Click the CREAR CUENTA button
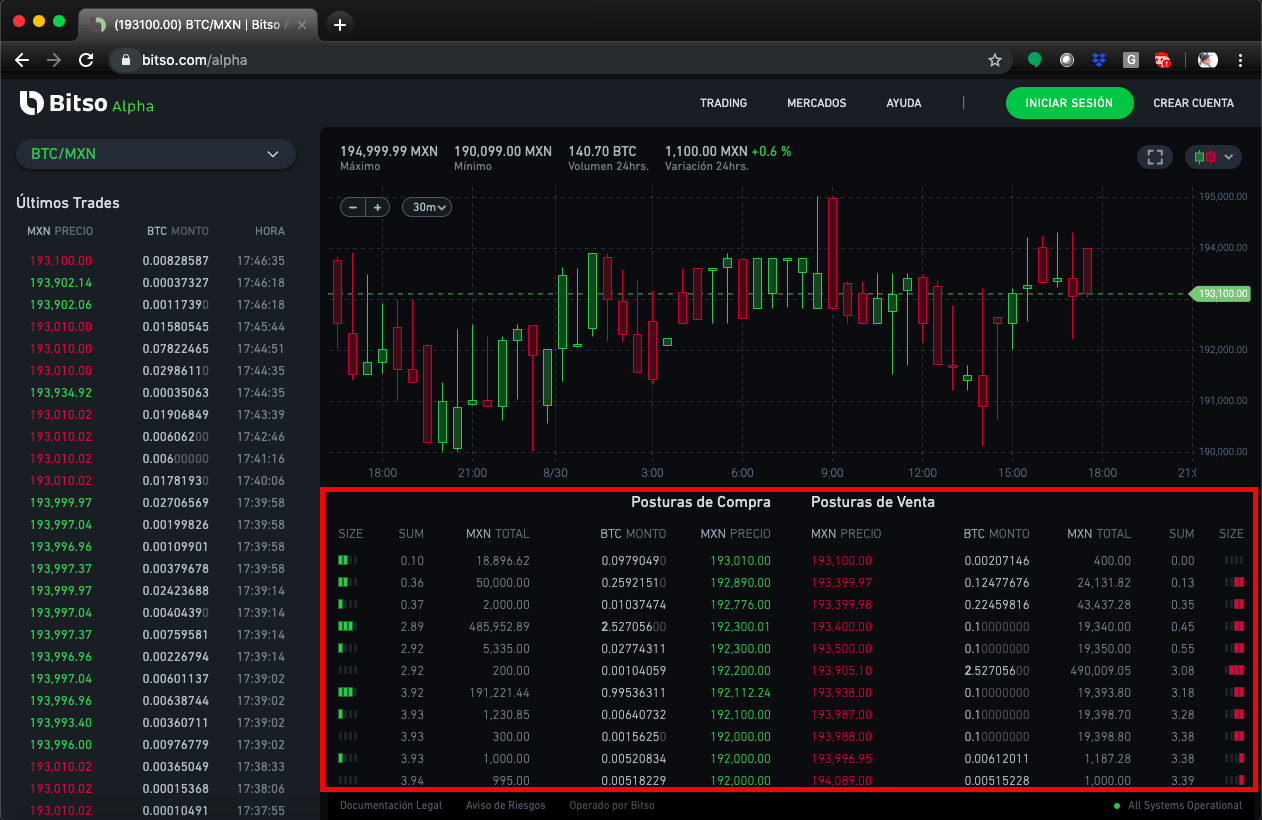Viewport: 1262px width, 820px height. [x=1193, y=103]
